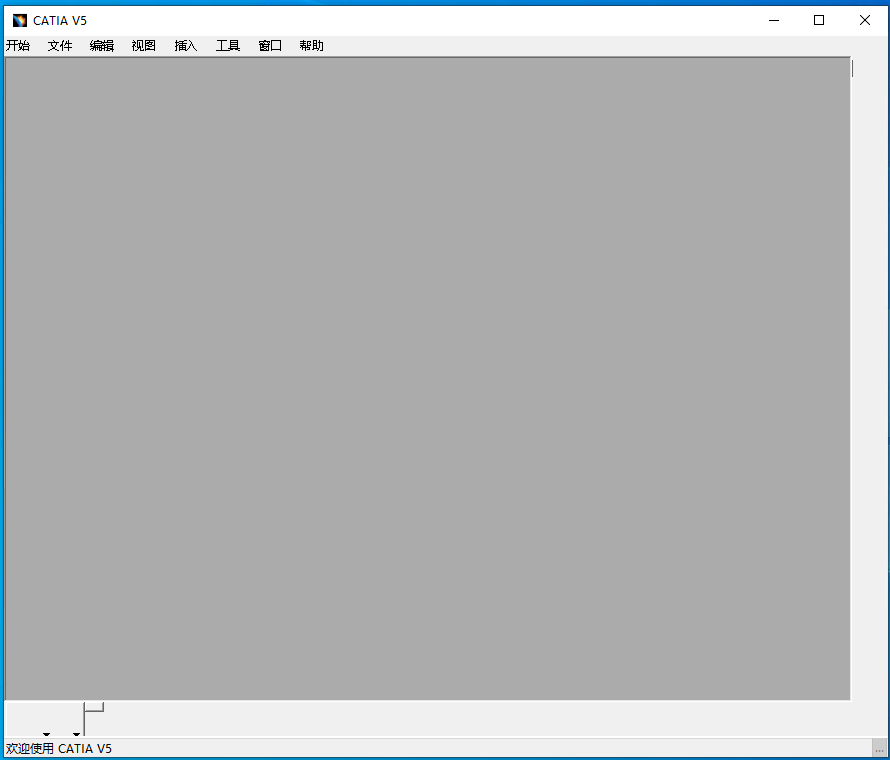
Task: Open the 工具 (Tools) menu
Action: coord(228,46)
